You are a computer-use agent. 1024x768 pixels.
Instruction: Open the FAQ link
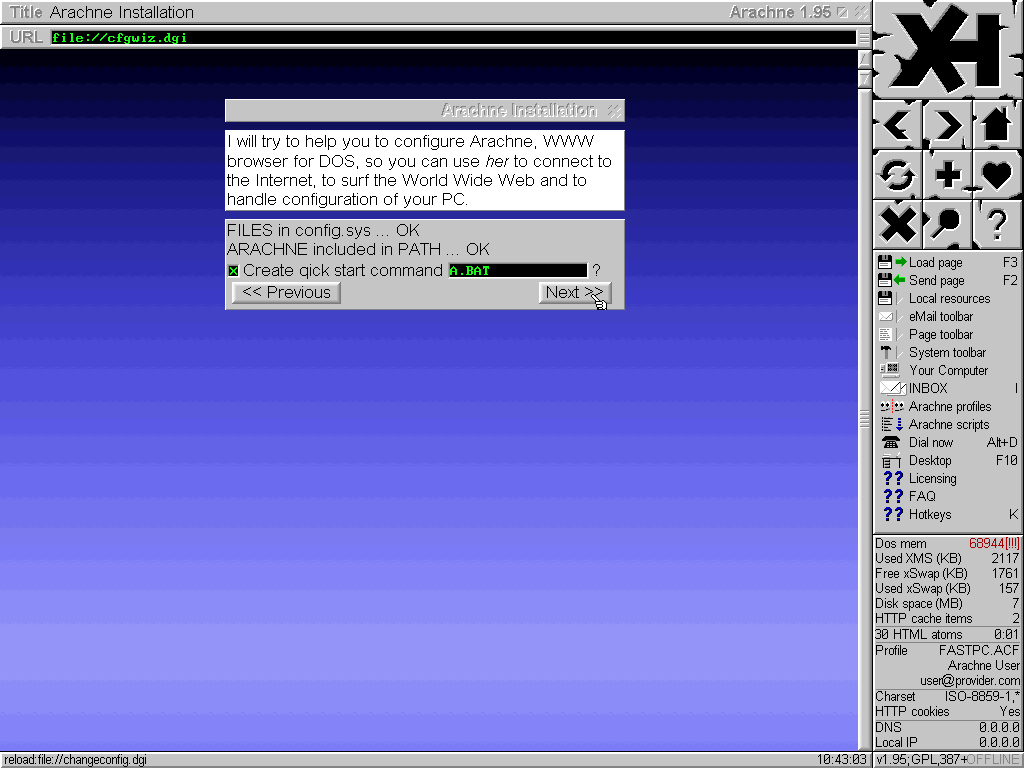(x=922, y=496)
